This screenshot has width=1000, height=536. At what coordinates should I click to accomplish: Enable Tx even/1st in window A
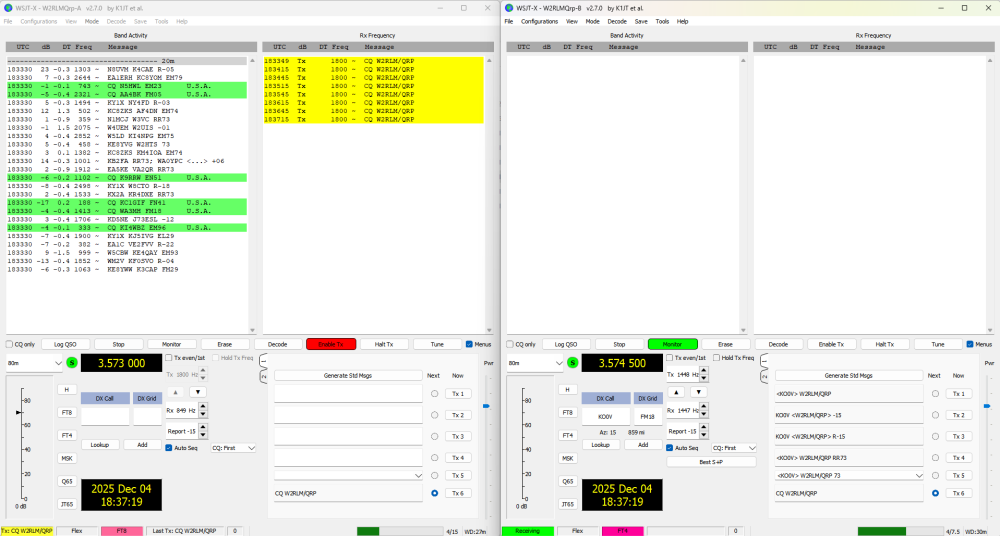click(x=169, y=358)
